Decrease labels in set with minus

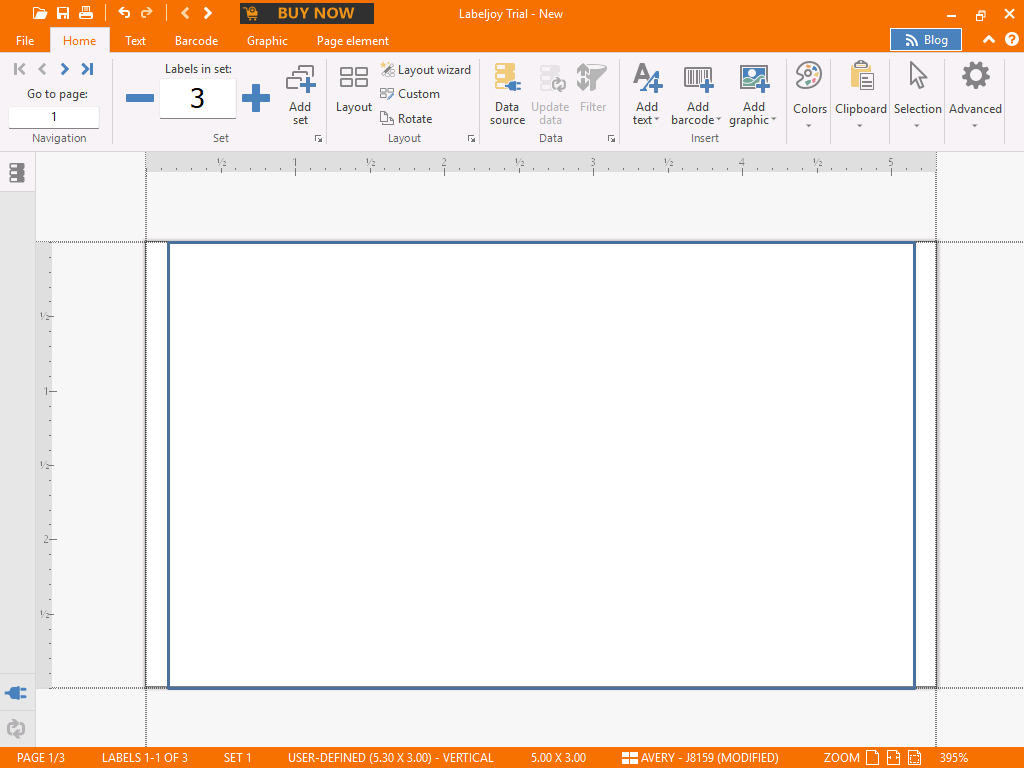point(140,98)
